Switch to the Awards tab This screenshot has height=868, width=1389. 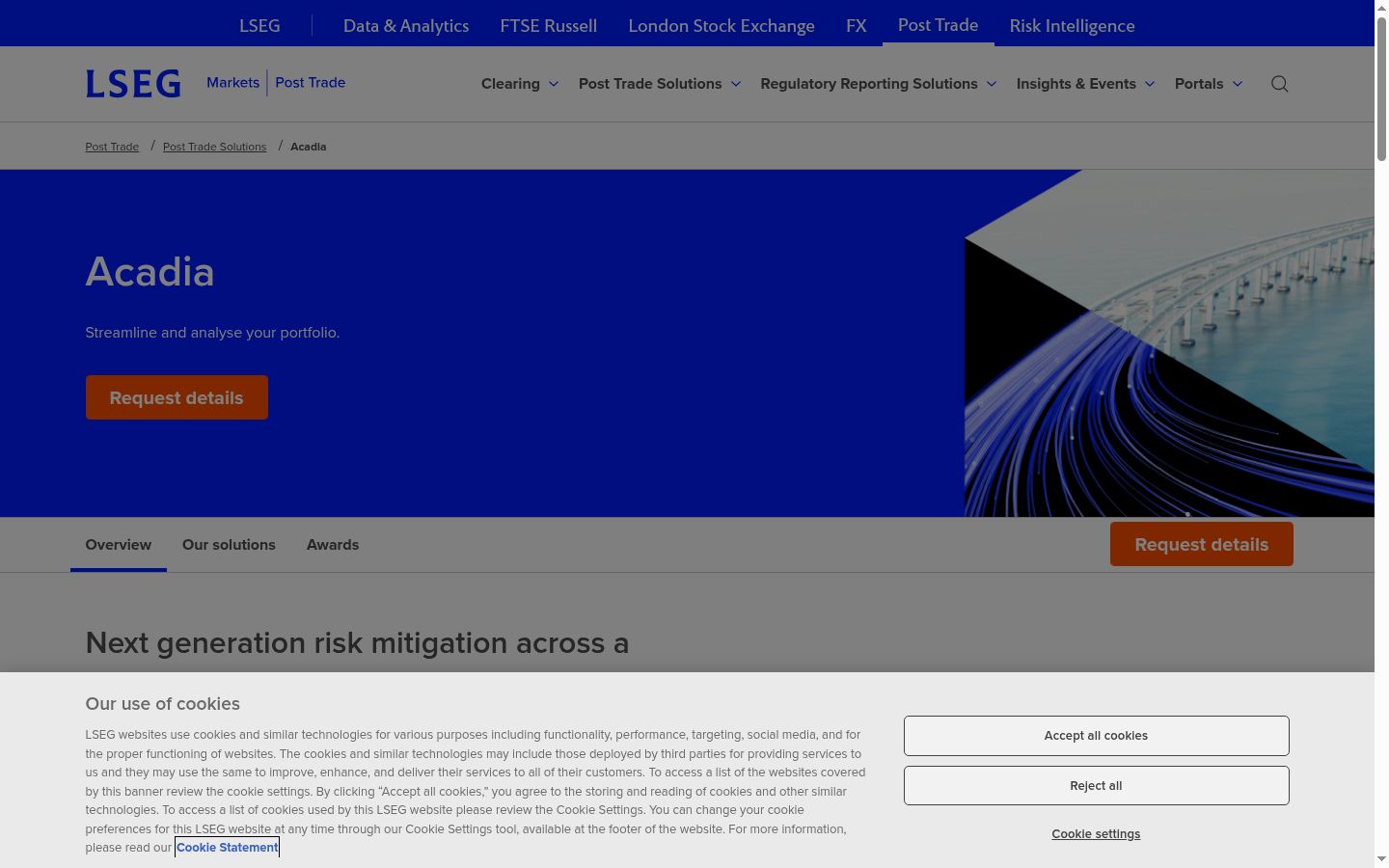[333, 545]
